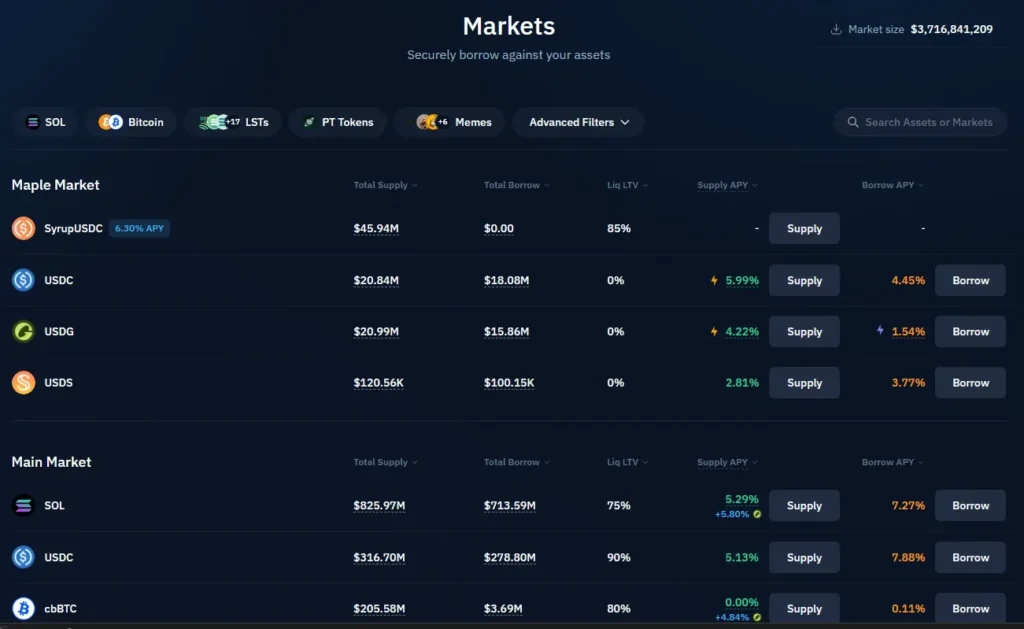Click the Maple Market section heading
1024x629 pixels.
point(56,185)
